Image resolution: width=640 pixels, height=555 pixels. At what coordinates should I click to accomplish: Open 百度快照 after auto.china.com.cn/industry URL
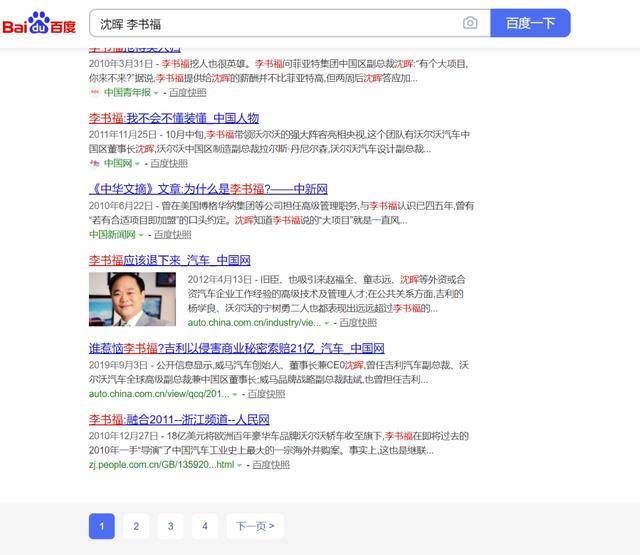[x=358, y=323]
